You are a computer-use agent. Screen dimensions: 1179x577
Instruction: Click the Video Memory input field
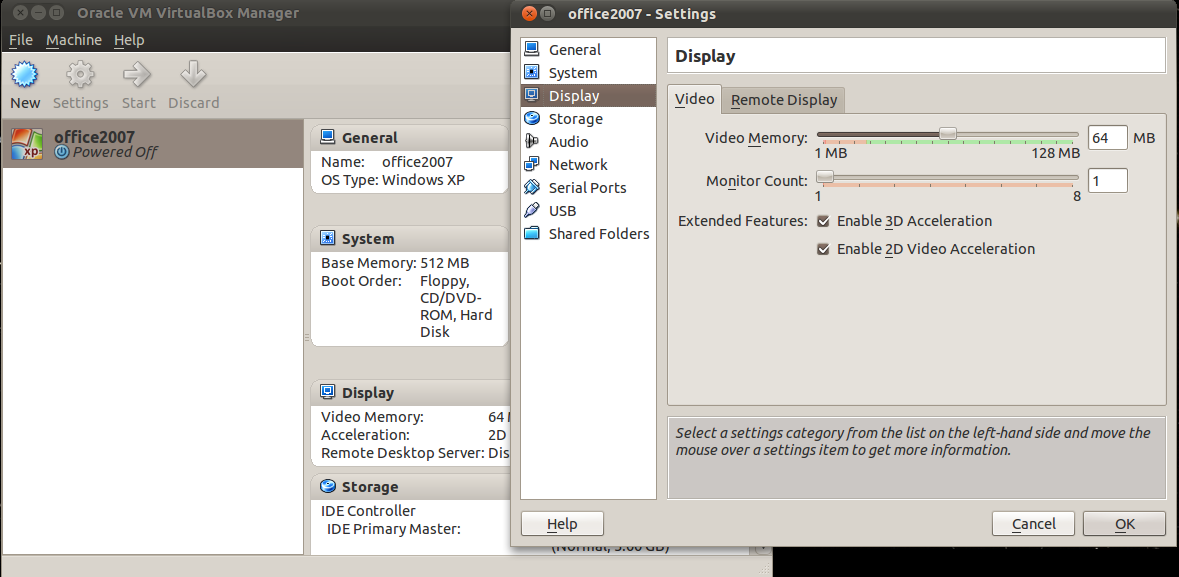1107,137
